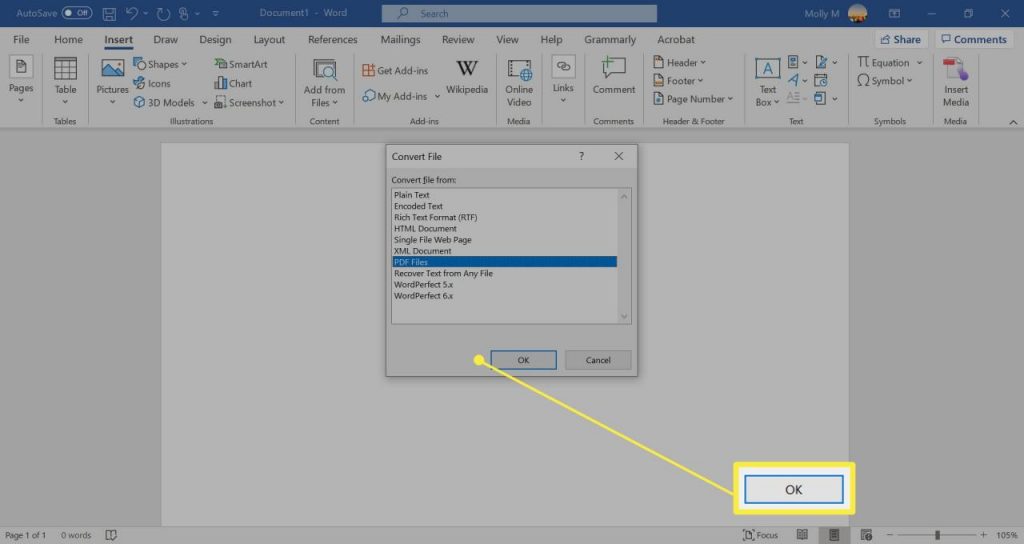Viewport: 1024px width, 544px height.
Task: Click the proofing book icon in status bar
Action: [111, 535]
